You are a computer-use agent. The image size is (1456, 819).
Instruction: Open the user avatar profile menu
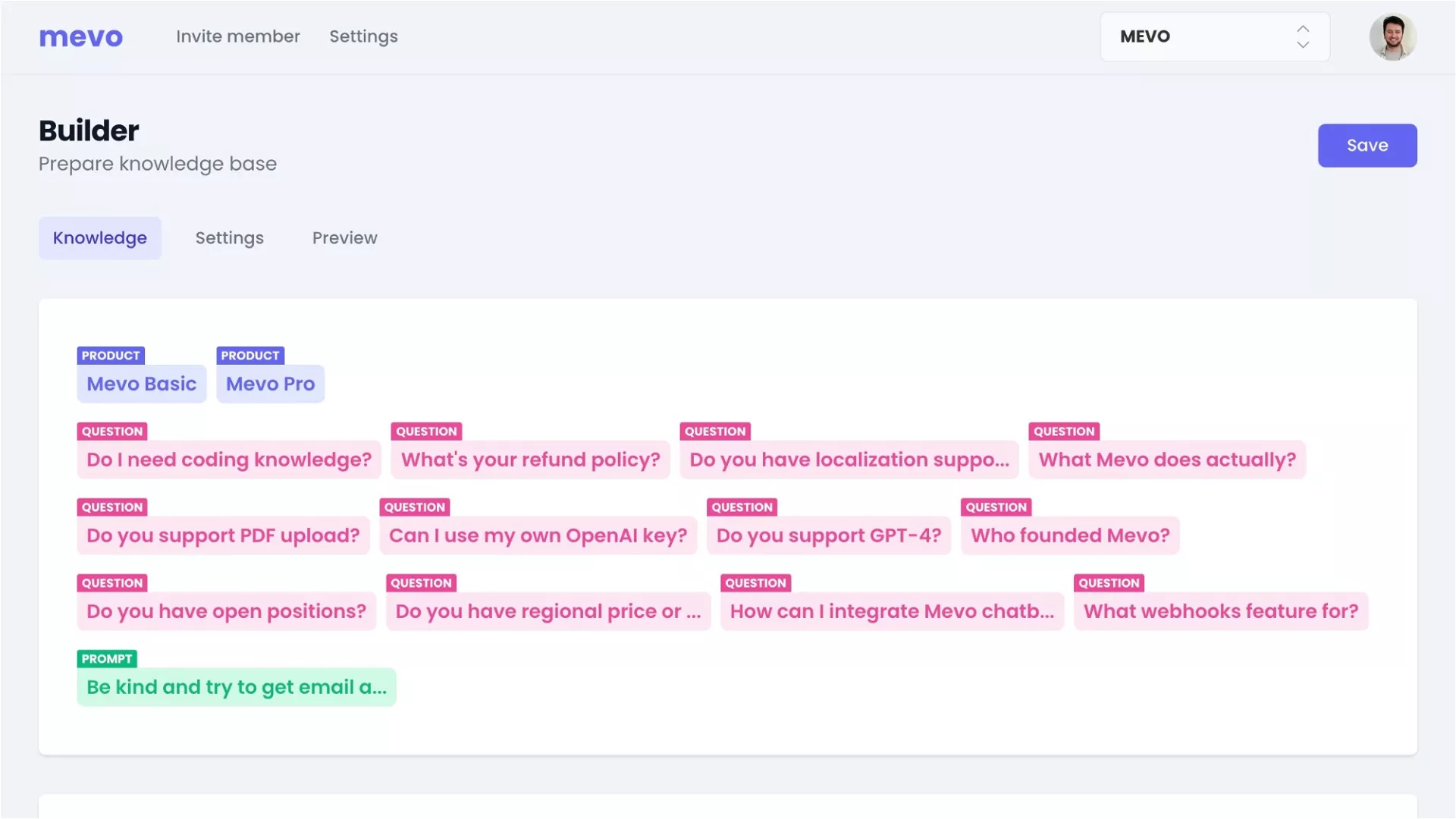point(1392,36)
